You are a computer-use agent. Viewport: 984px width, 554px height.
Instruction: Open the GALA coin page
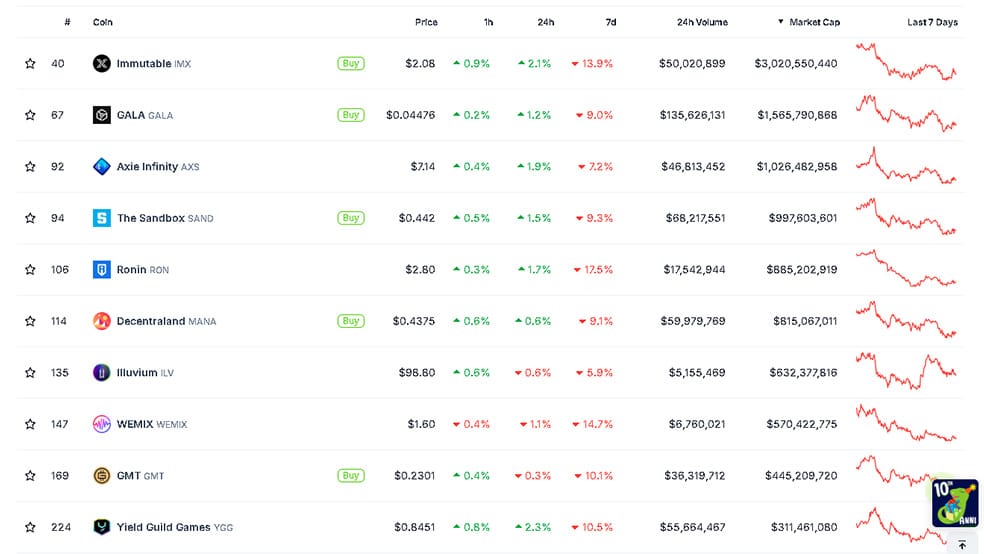point(145,115)
